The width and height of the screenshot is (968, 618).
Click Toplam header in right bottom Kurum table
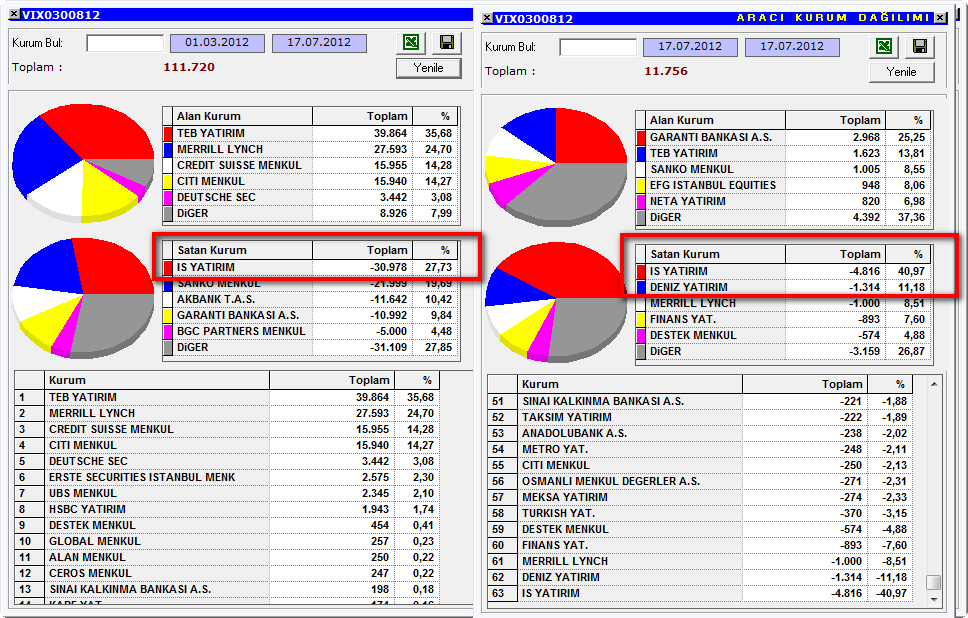(805, 384)
